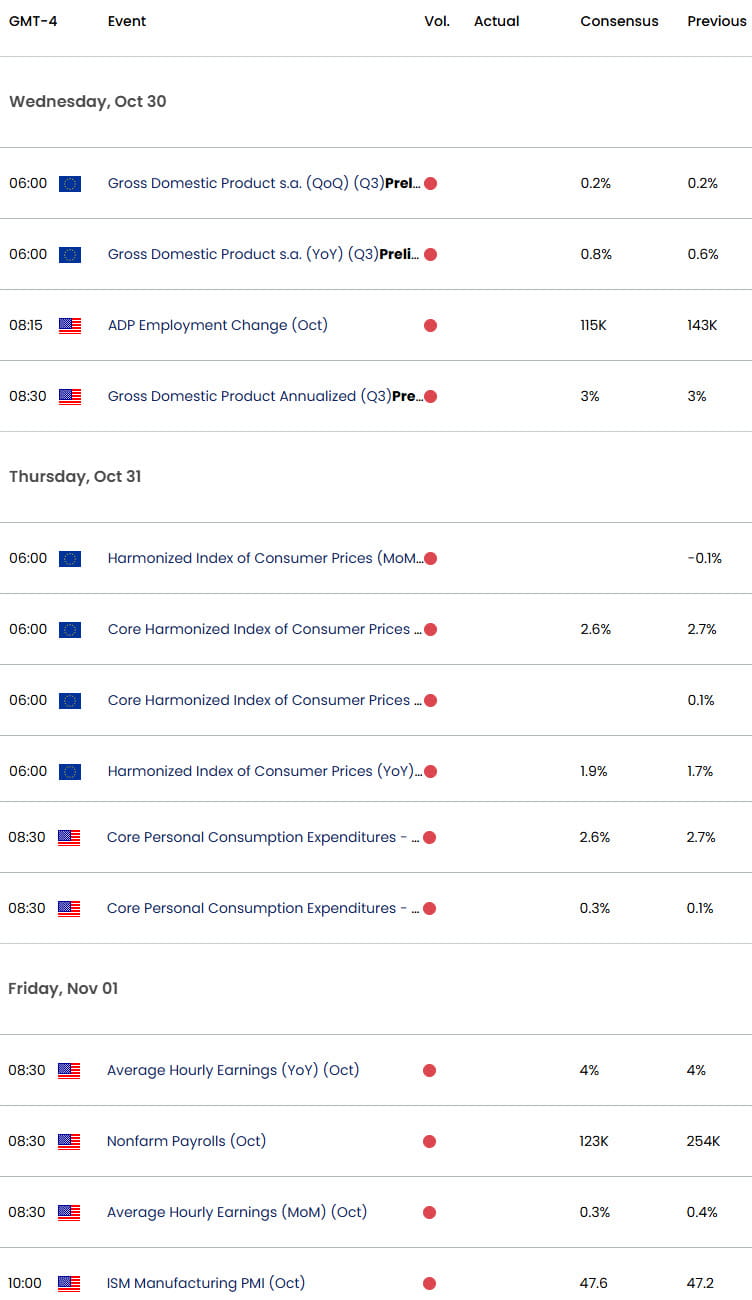Click the EU flag beside Harmonized Index of Consumer Prices (MoM)
This screenshot has height=1300, width=752.
[x=69, y=558]
